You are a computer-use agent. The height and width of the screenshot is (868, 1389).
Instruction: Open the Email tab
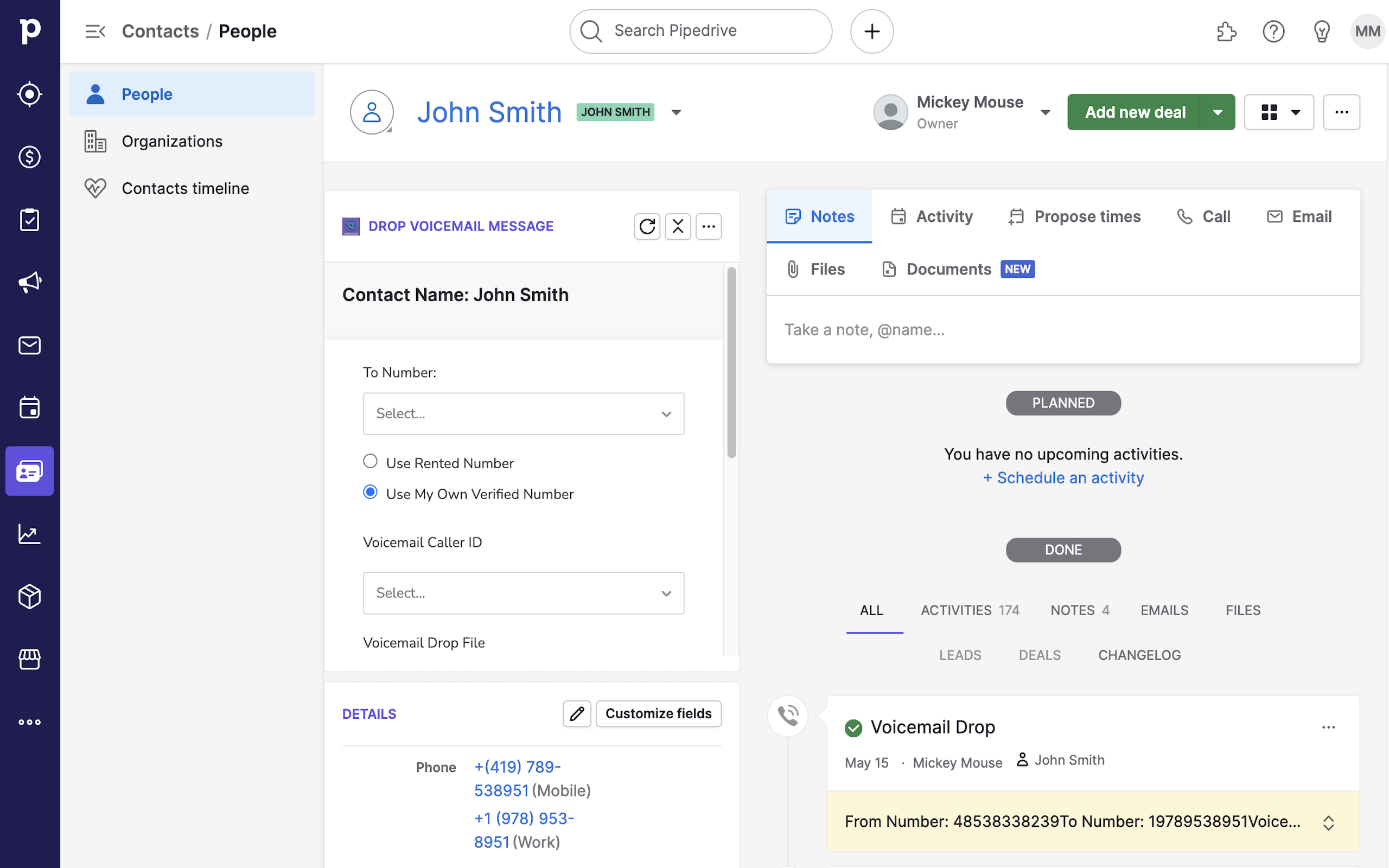coord(1299,216)
